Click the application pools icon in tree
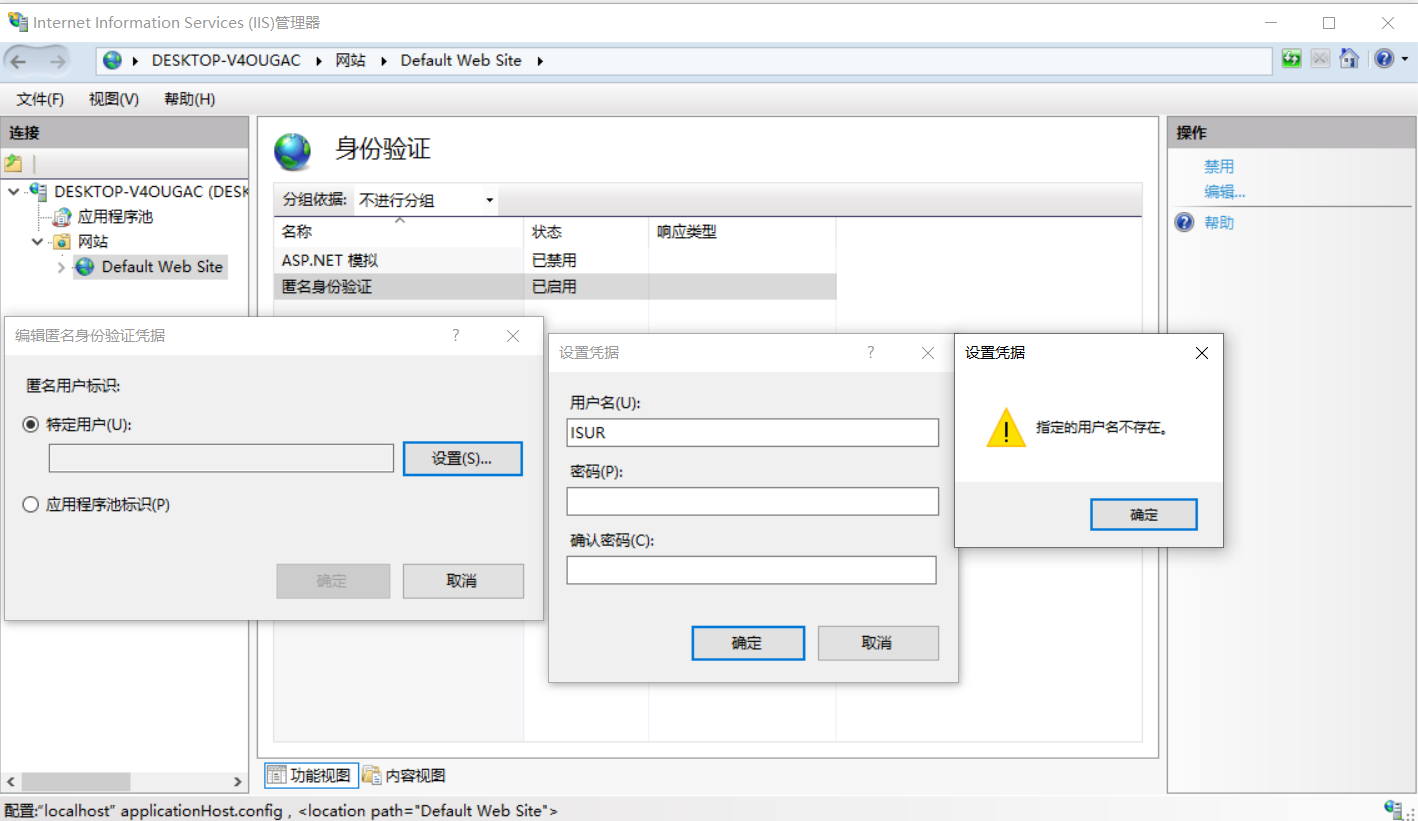The height and width of the screenshot is (821, 1418). point(62,216)
